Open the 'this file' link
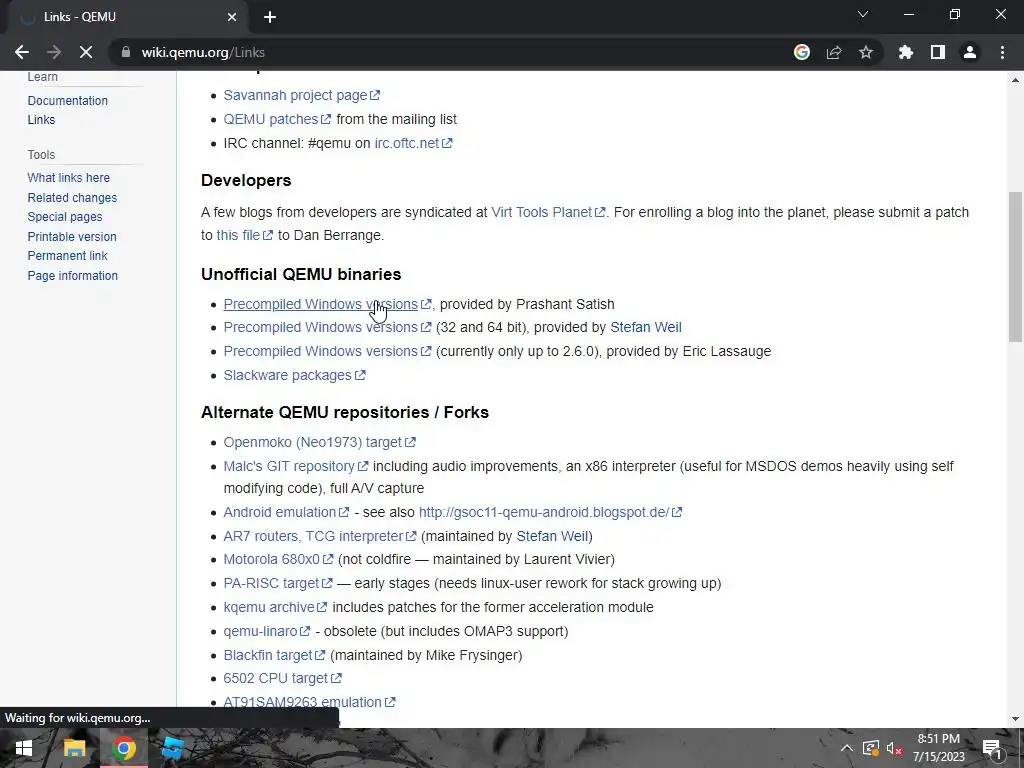The width and height of the screenshot is (1024, 768). (x=244, y=235)
